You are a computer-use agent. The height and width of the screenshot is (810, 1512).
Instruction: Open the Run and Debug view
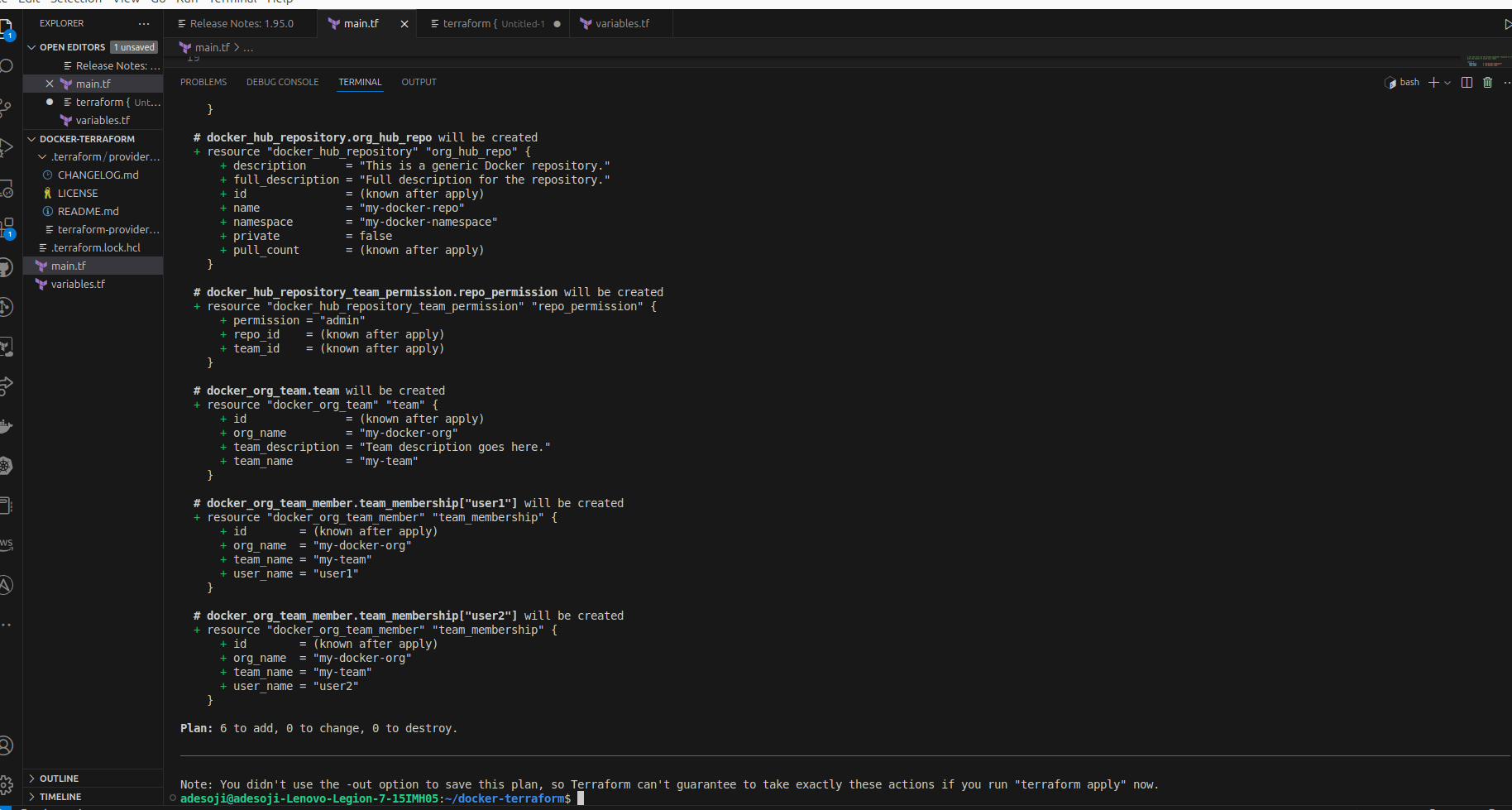point(7,147)
